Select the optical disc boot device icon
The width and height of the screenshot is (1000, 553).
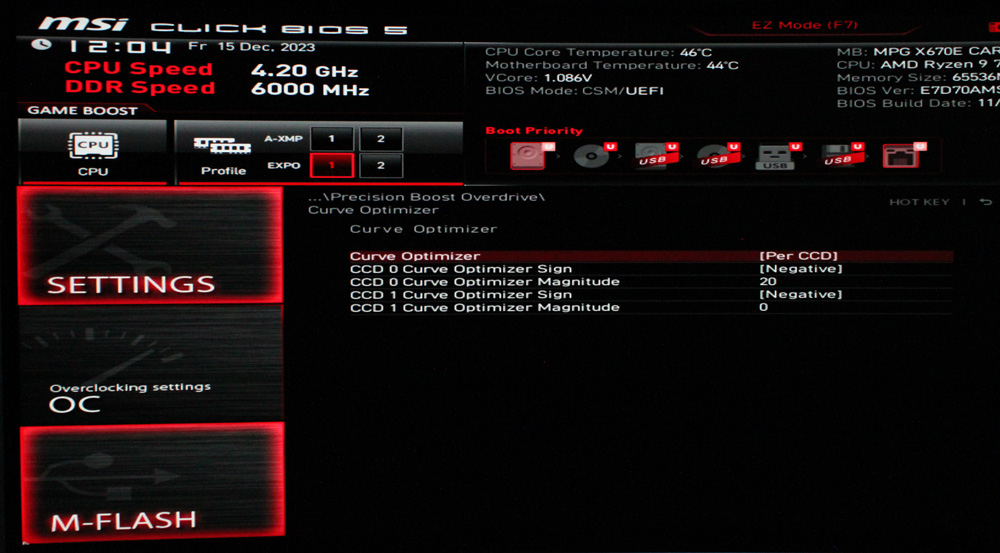[x=593, y=156]
